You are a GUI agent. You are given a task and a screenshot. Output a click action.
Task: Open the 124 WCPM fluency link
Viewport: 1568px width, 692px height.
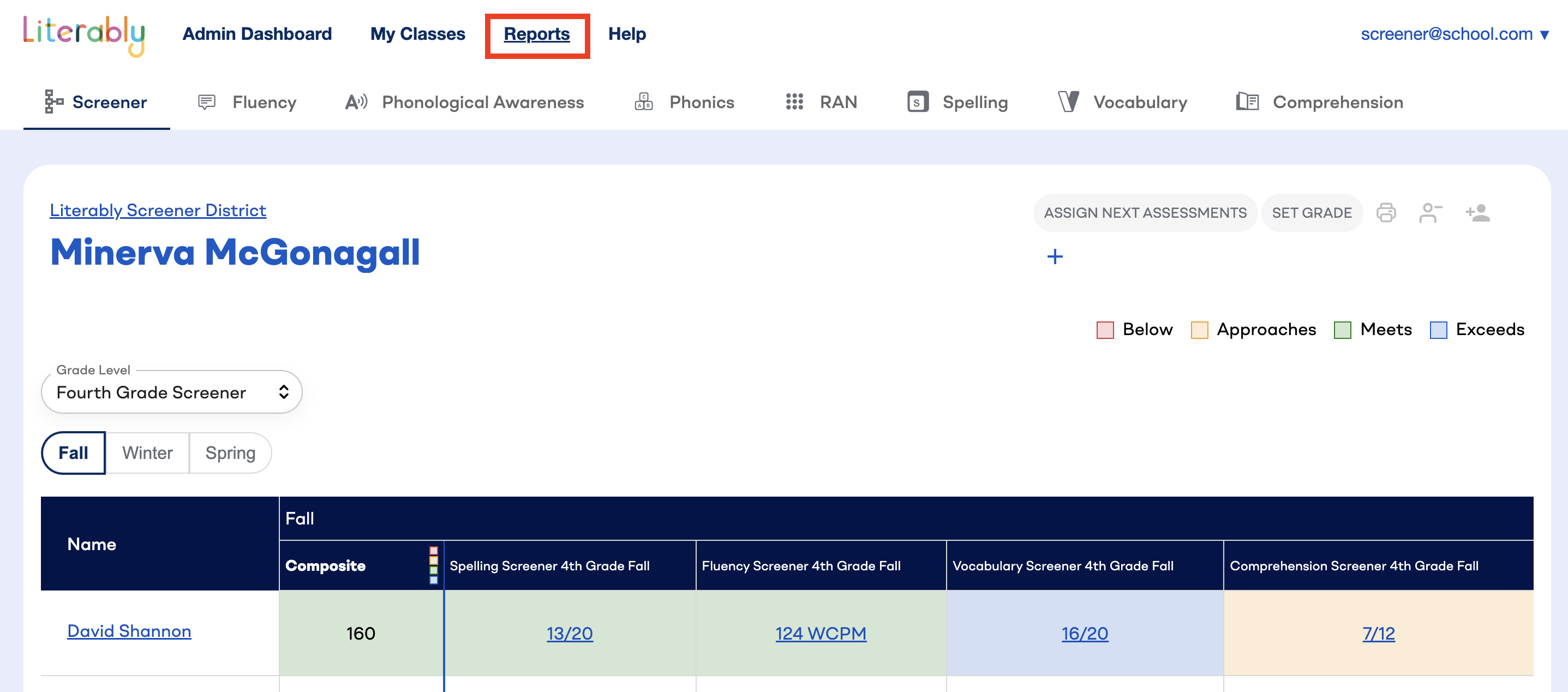pyautogui.click(x=821, y=634)
